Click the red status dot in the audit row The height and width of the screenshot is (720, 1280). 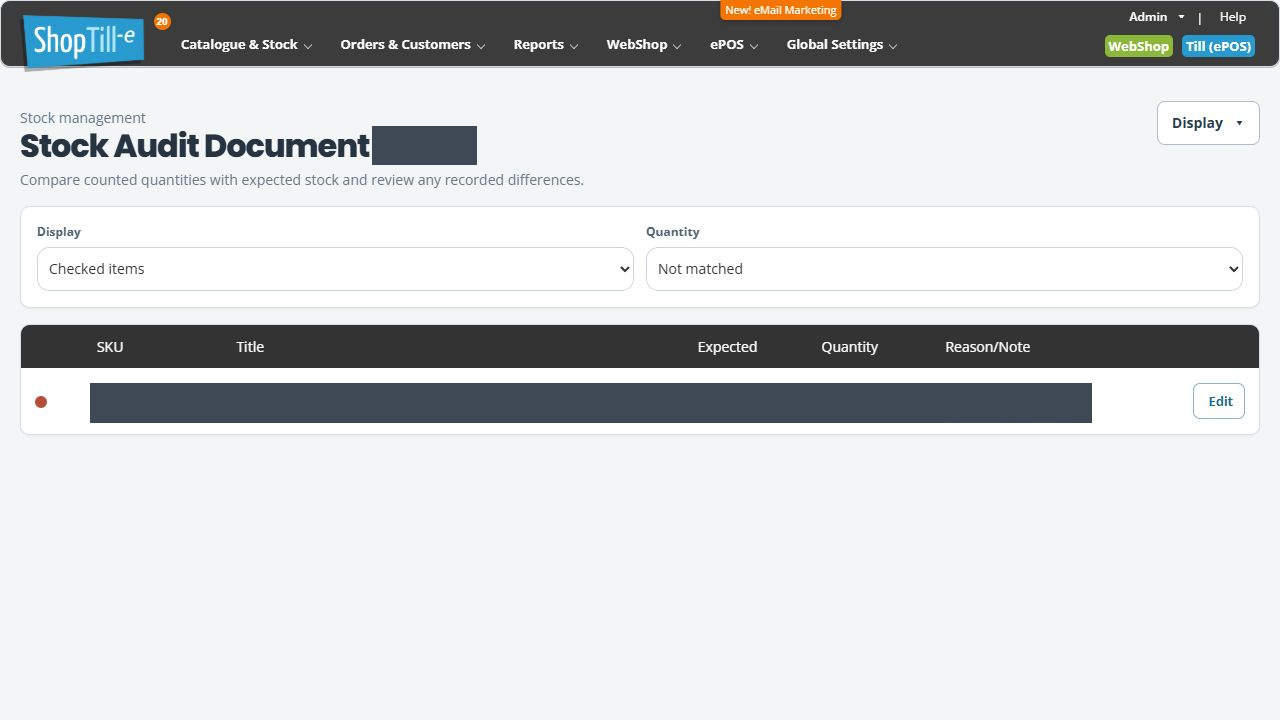41,402
